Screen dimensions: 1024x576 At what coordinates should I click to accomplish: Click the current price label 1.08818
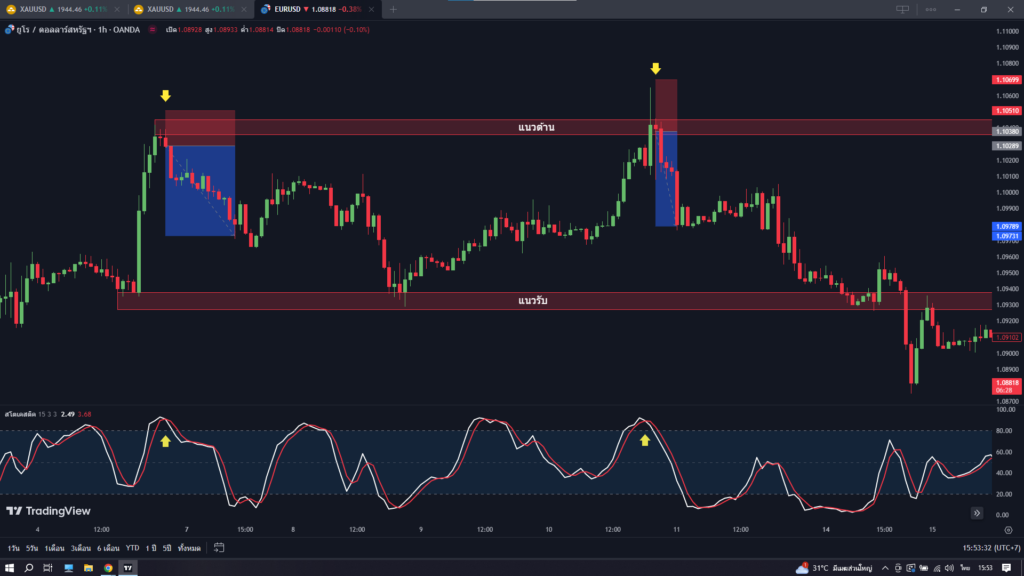pos(1006,386)
